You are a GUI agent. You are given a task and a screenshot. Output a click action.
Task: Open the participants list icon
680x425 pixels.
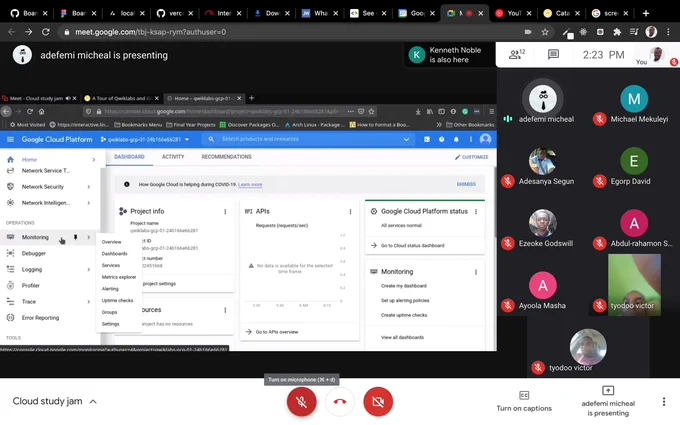[517, 54]
